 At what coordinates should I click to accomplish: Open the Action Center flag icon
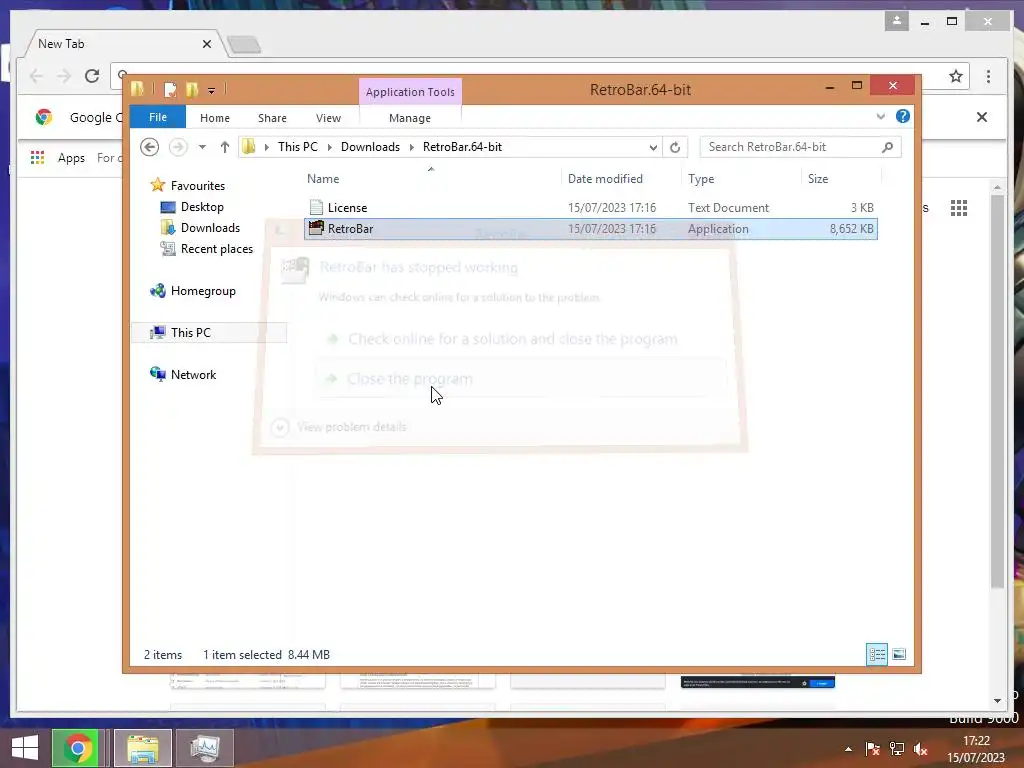point(872,749)
